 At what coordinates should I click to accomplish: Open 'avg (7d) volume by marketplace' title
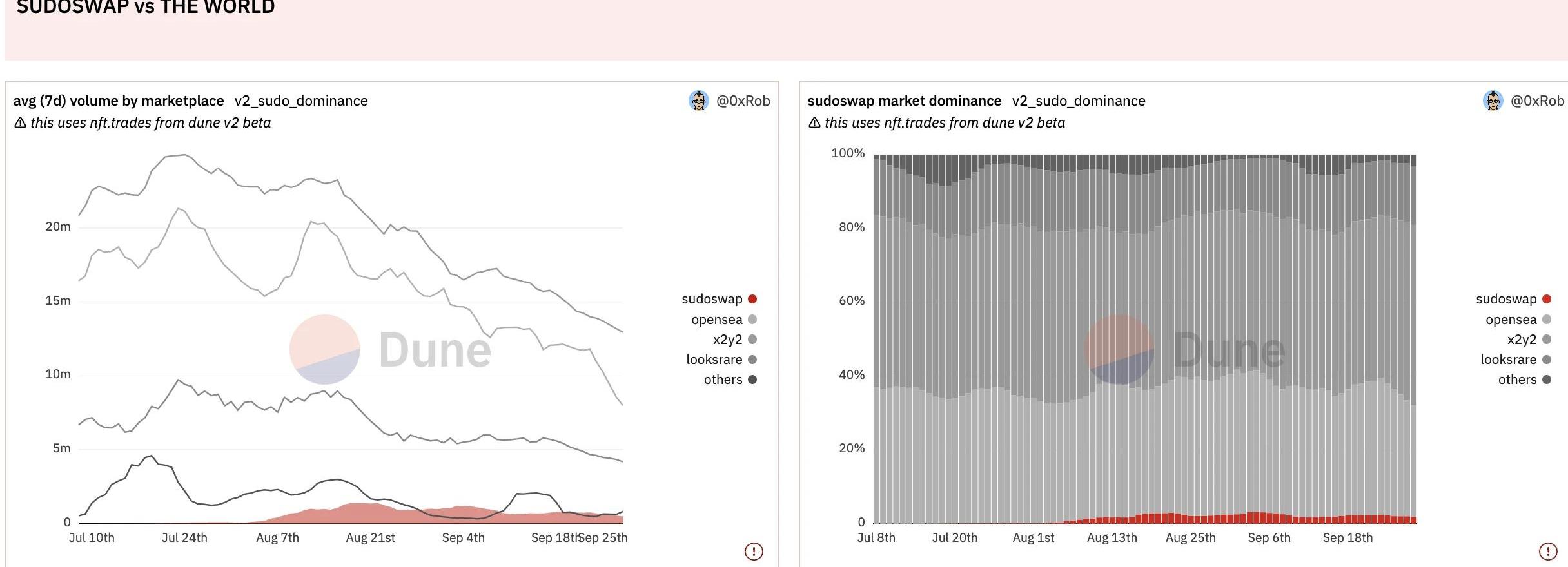click(119, 101)
